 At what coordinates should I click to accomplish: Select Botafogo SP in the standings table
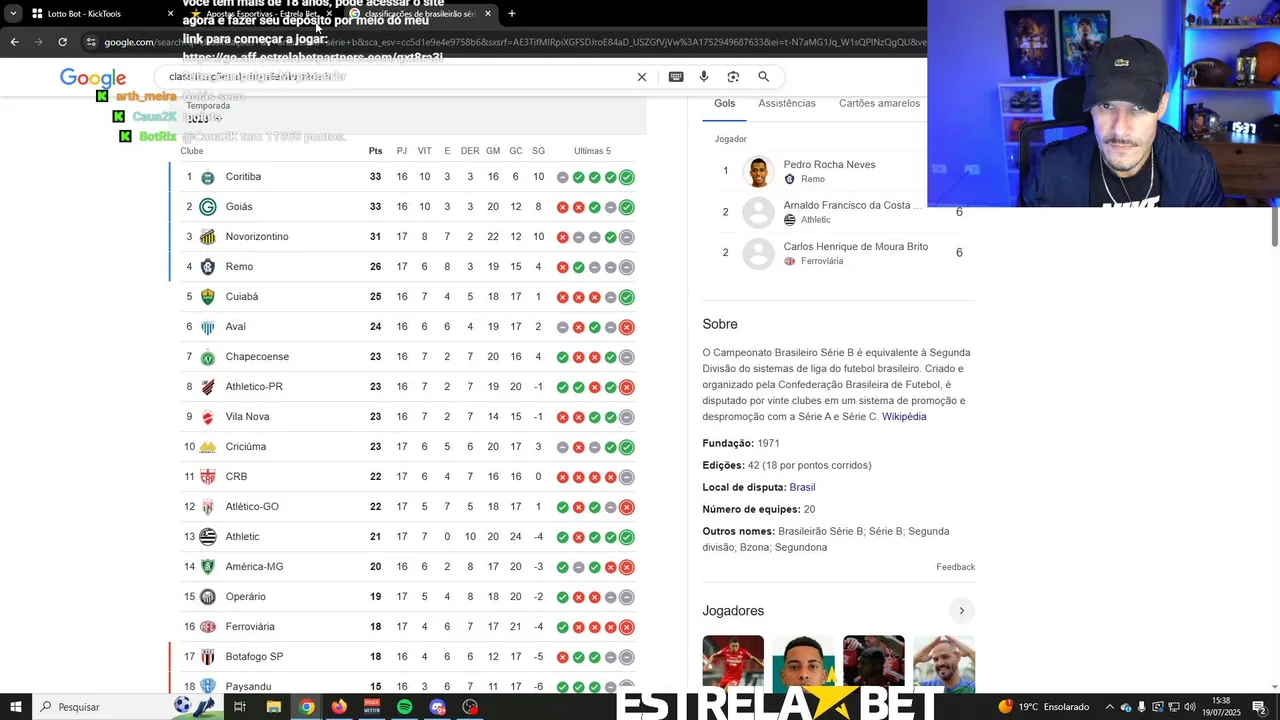click(x=254, y=657)
